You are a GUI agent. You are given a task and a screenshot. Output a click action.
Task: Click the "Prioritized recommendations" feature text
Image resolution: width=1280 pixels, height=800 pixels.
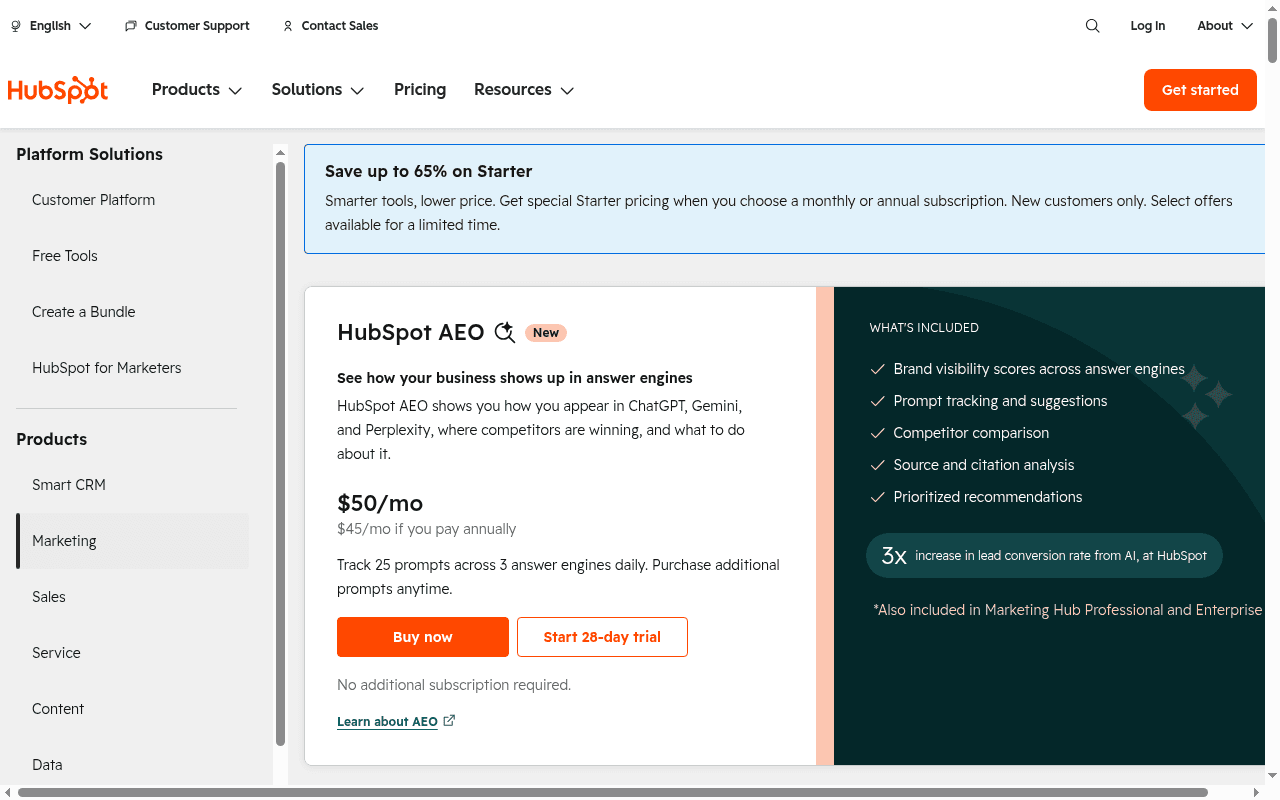pos(988,497)
